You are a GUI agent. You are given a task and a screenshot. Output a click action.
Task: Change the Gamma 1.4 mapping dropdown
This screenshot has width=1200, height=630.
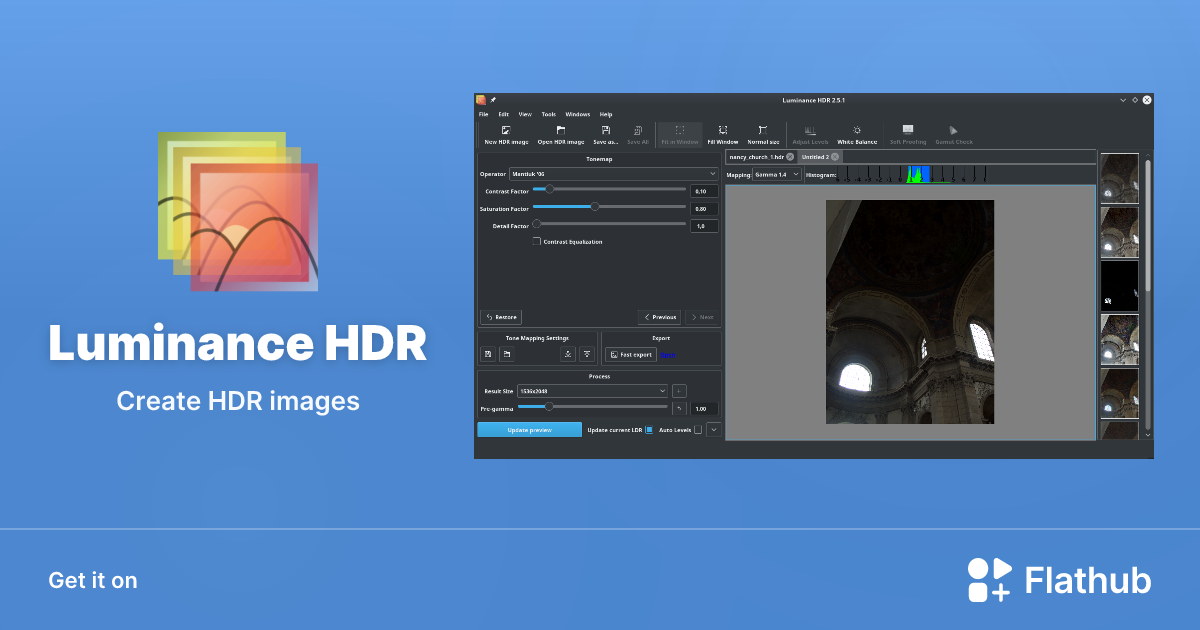778,173
